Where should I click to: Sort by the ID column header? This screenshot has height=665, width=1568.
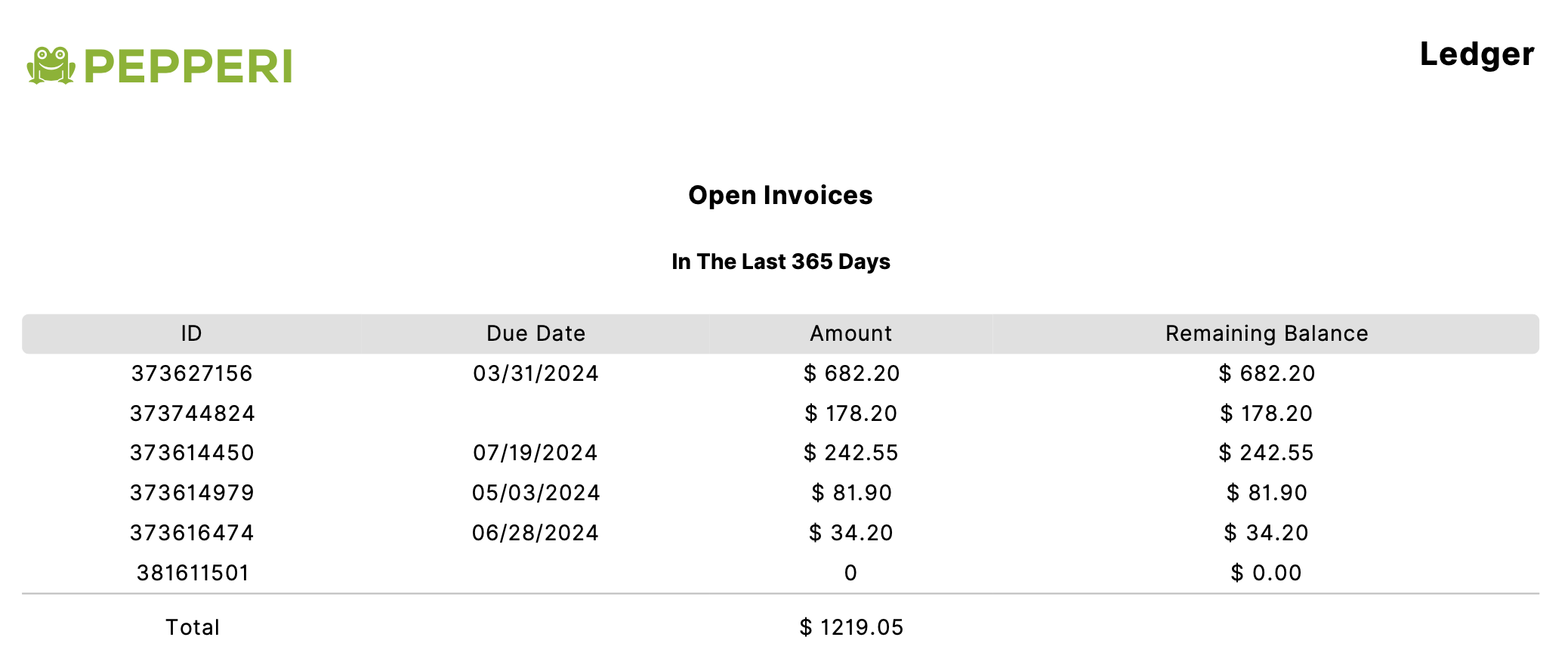[191, 333]
